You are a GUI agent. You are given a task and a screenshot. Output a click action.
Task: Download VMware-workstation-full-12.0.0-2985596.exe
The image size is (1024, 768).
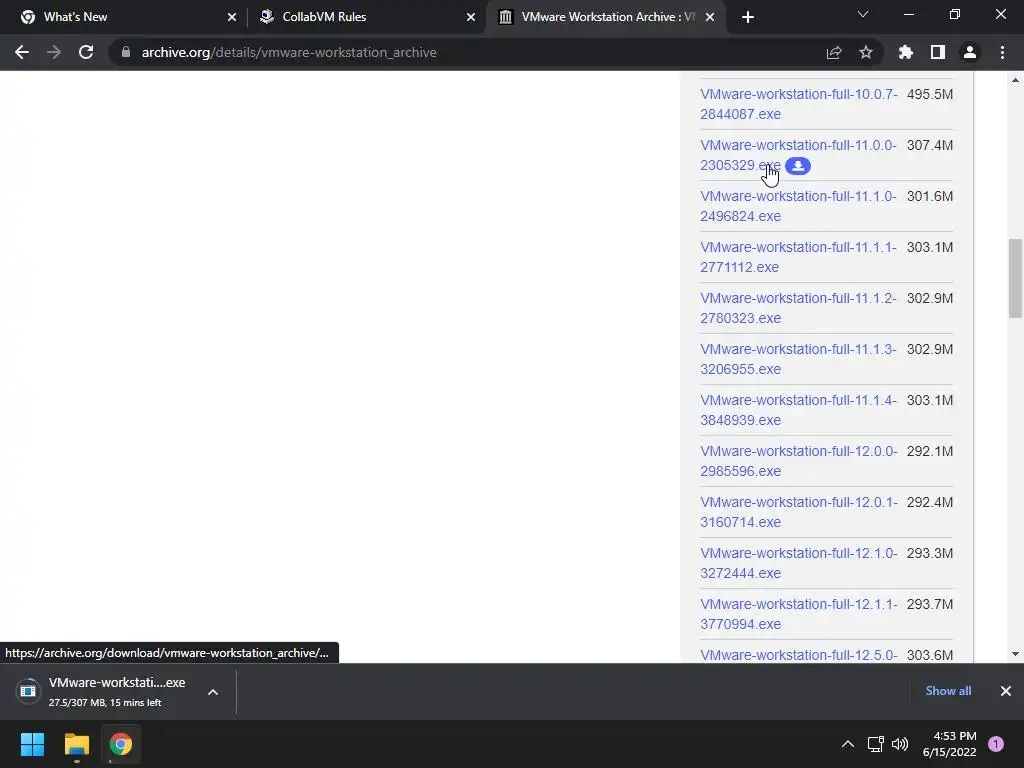click(x=799, y=460)
